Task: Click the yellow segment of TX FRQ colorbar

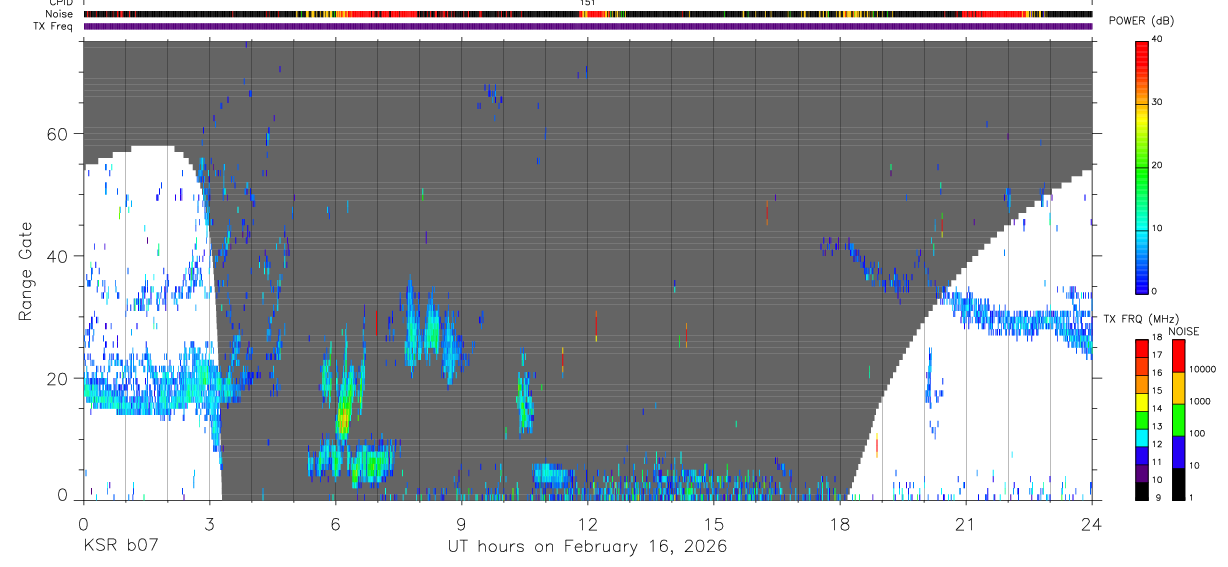Action: click(1143, 402)
